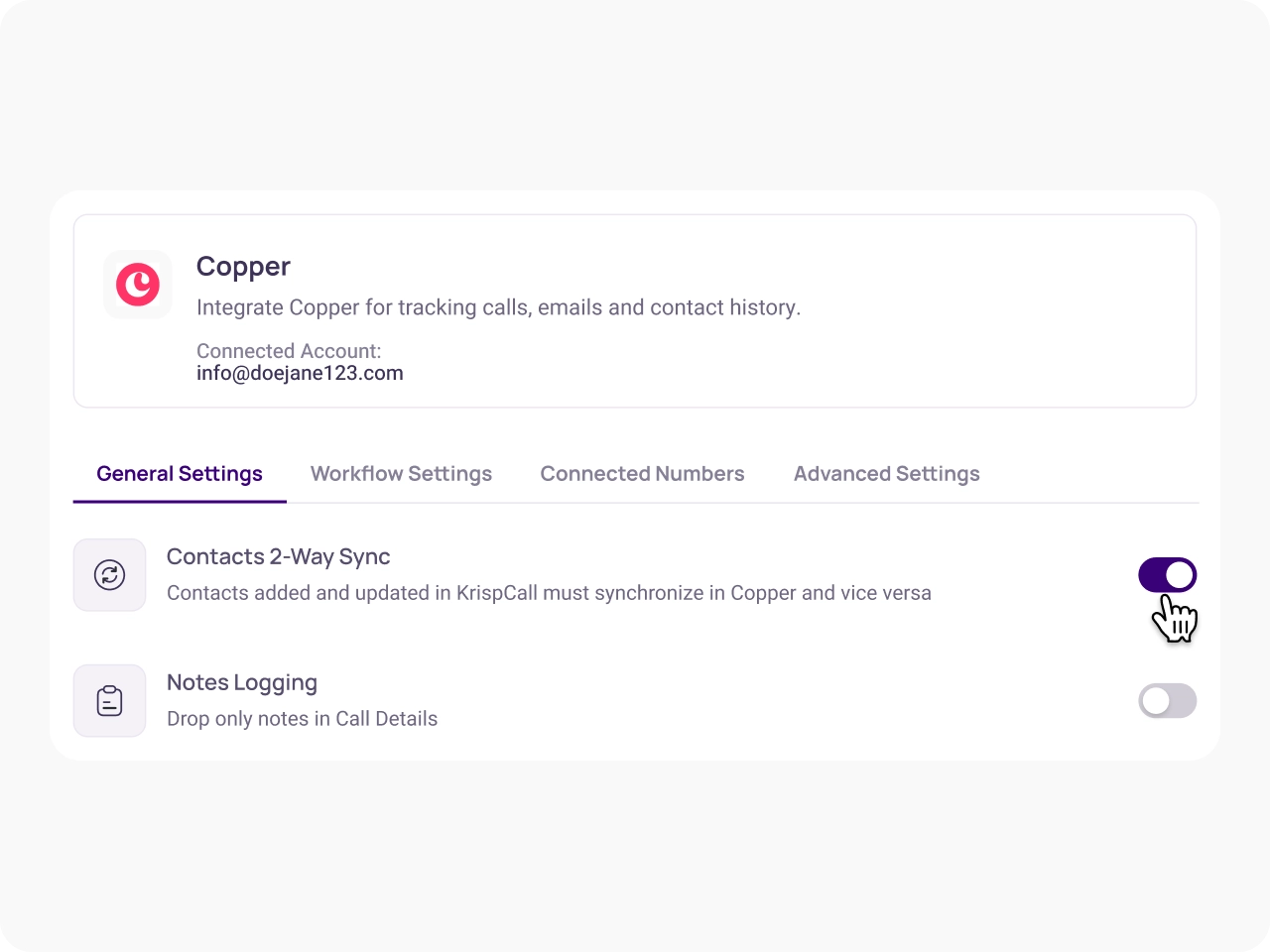1270x952 pixels.
Task: Switch to the Workflow Settings tab
Action: (x=401, y=474)
